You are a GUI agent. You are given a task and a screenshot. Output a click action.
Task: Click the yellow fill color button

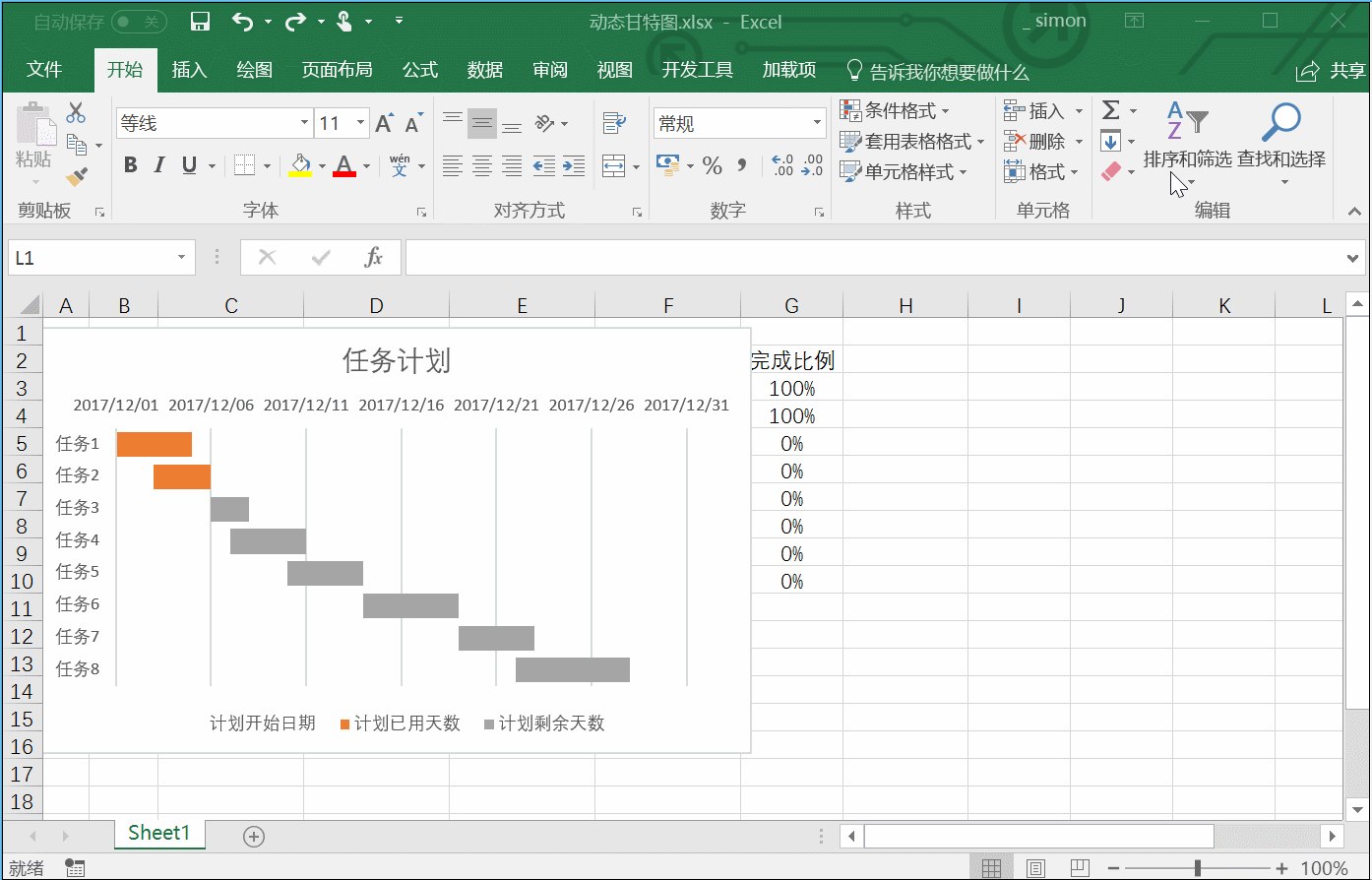click(300, 165)
